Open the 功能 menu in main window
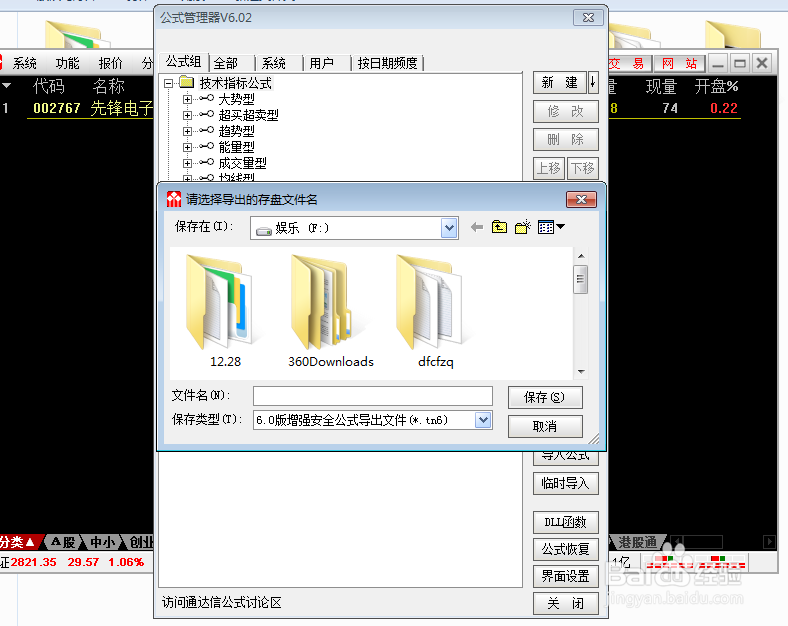 pyautogui.click(x=67, y=63)
